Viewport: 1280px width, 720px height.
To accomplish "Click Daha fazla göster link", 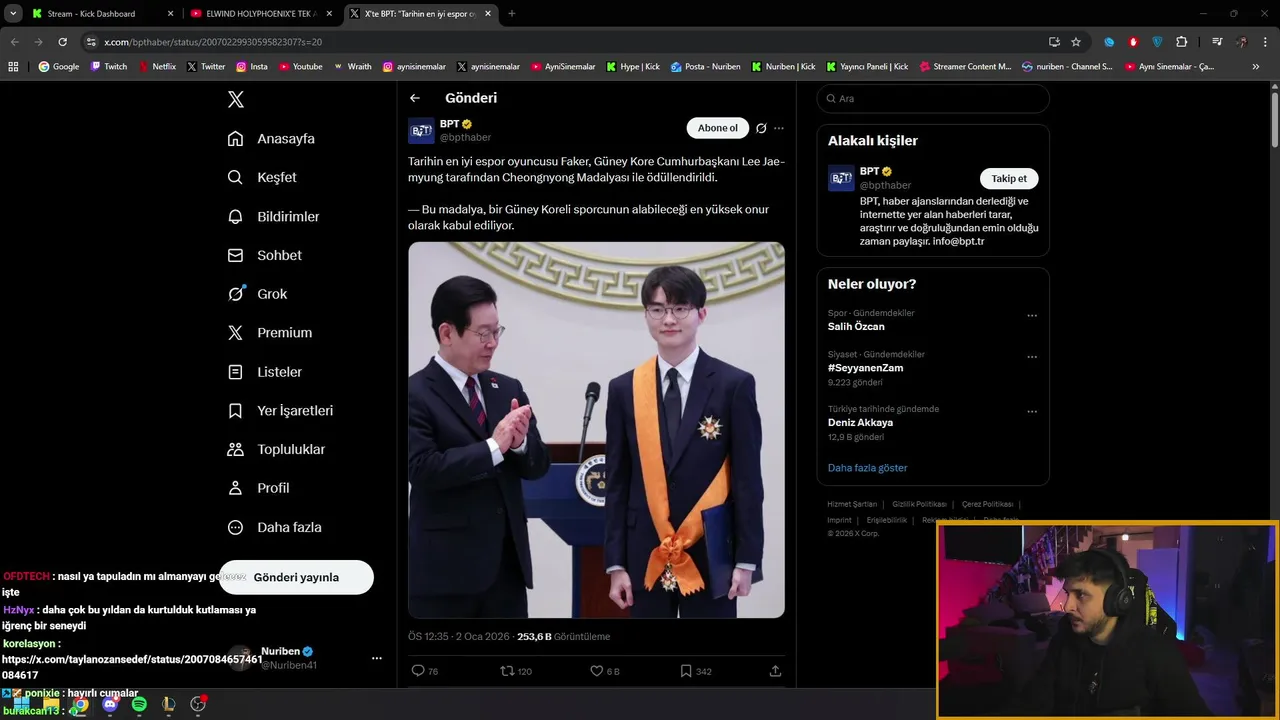I will [868, 468].
